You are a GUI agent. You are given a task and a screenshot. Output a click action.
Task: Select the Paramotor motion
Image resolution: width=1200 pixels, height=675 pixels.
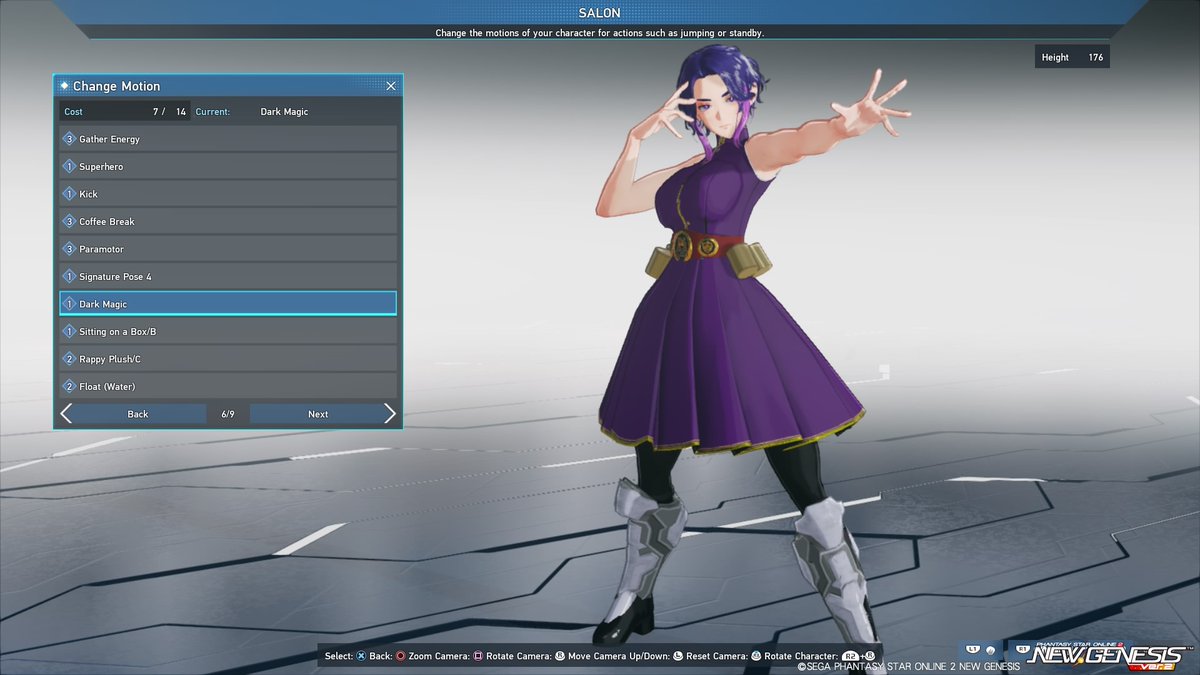[228, 249]
